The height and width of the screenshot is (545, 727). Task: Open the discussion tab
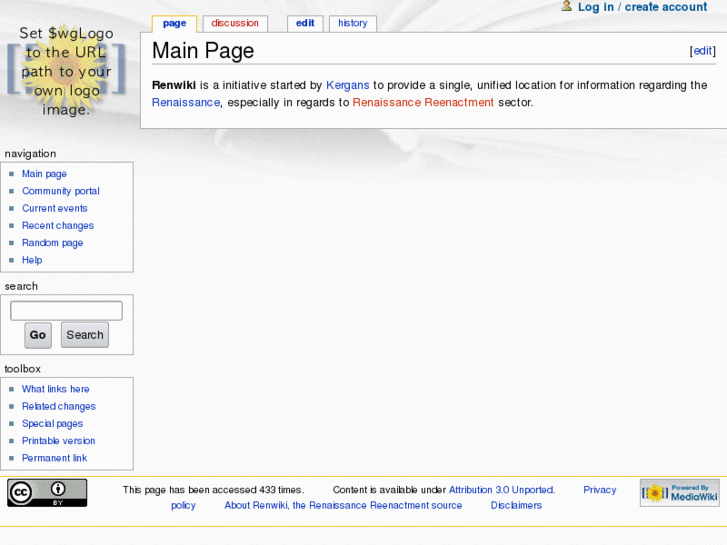pyautogui.click(x=235, y=23)
